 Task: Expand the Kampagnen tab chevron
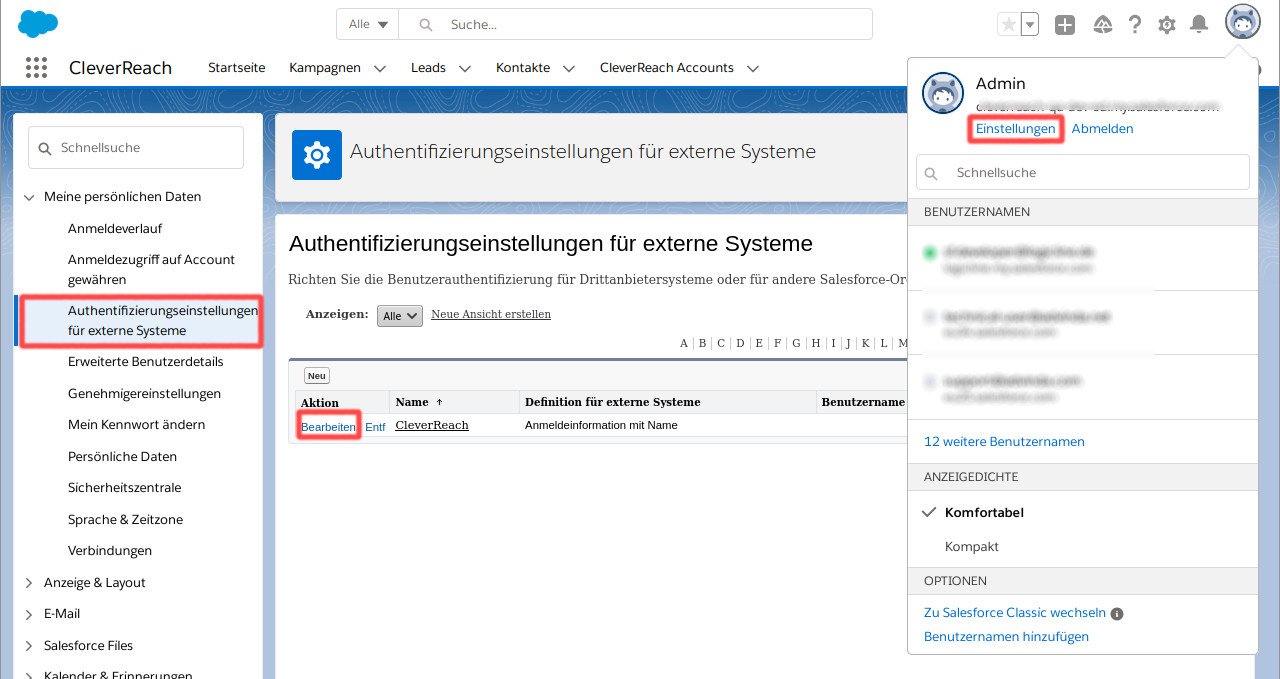[380, 69]
